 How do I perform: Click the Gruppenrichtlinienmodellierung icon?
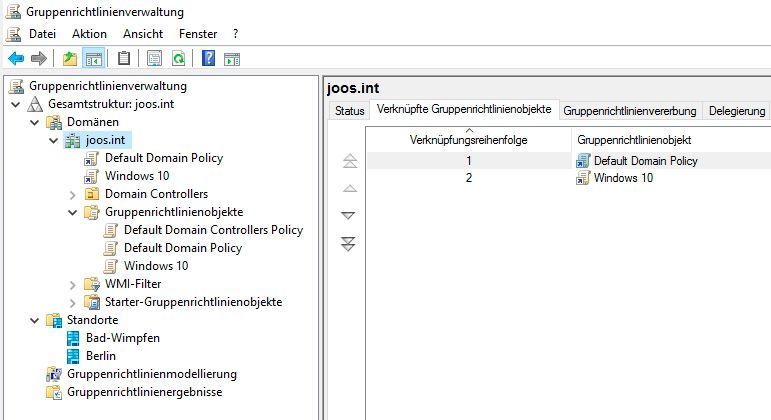click(x=54, y=374)
